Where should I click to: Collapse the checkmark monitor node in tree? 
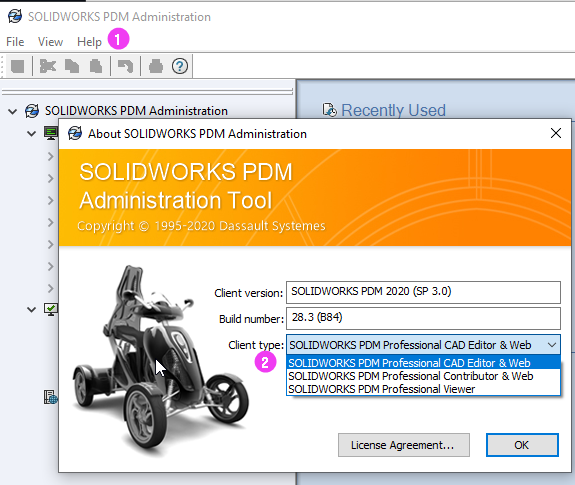coord(32,309)
